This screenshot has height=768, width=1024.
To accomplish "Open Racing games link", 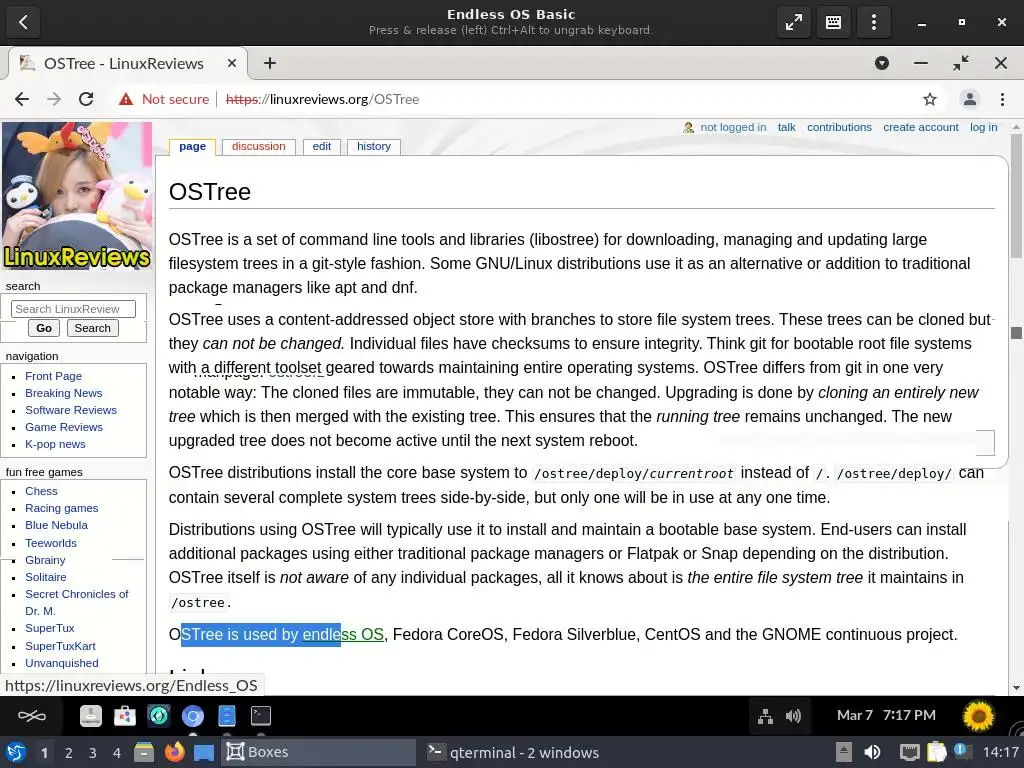I will tap(61, 508).
